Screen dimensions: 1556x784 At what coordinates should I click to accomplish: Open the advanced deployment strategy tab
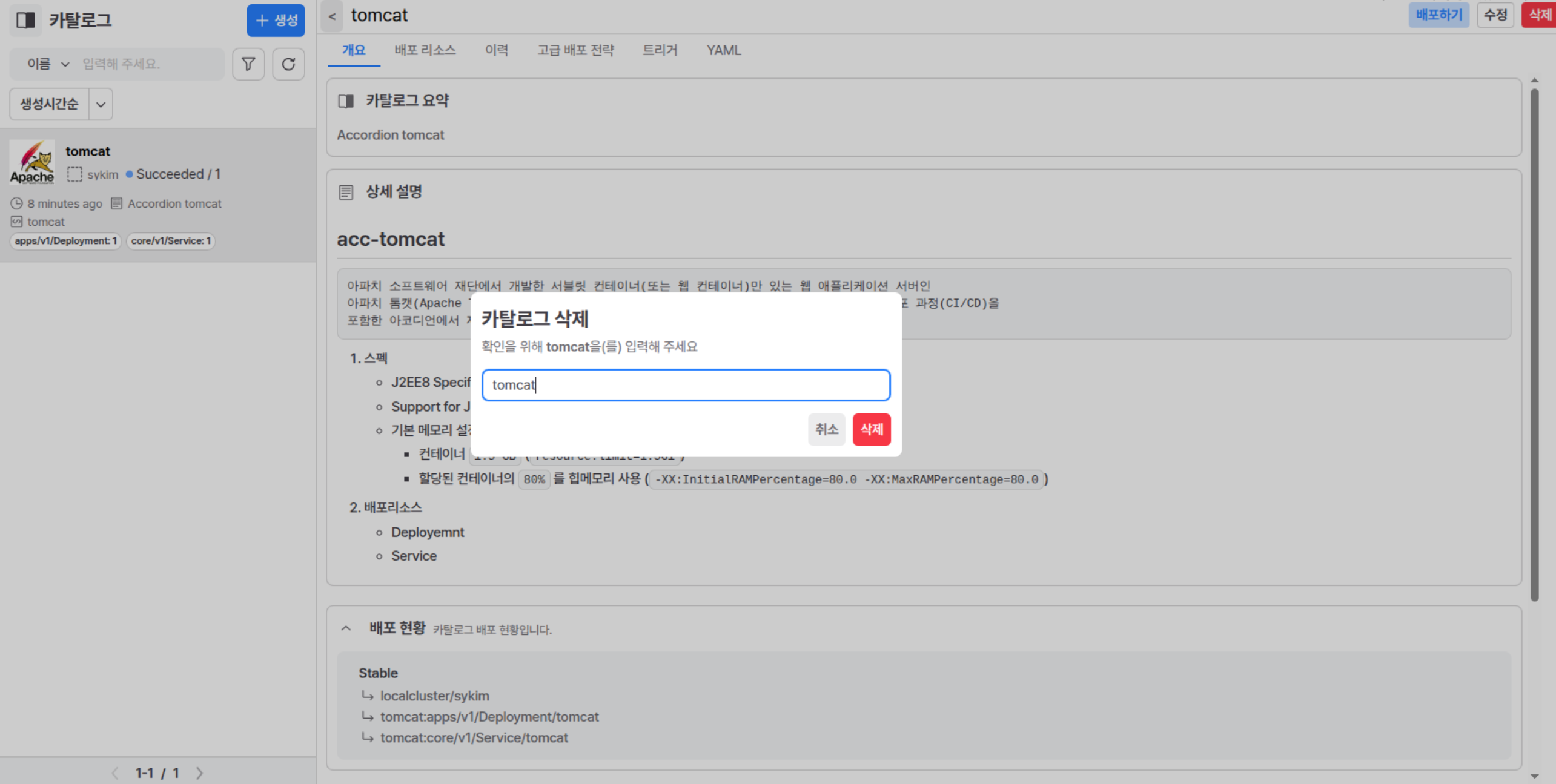pyautogui.click(x=575, y=50)
